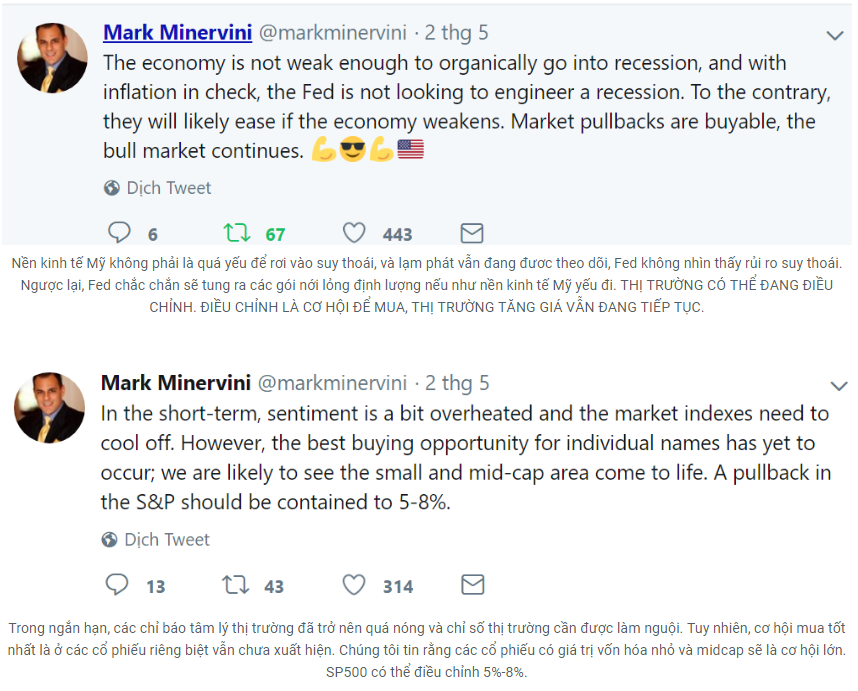Like the second tweet with 314 likes

354,585
